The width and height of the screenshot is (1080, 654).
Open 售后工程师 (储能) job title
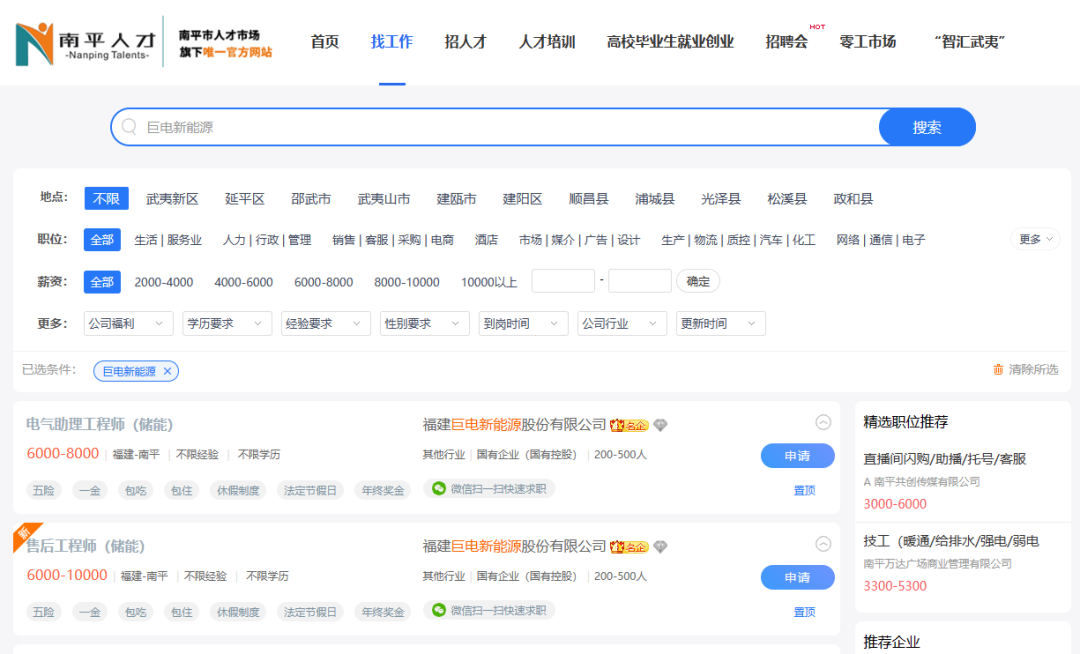(85, 546)
